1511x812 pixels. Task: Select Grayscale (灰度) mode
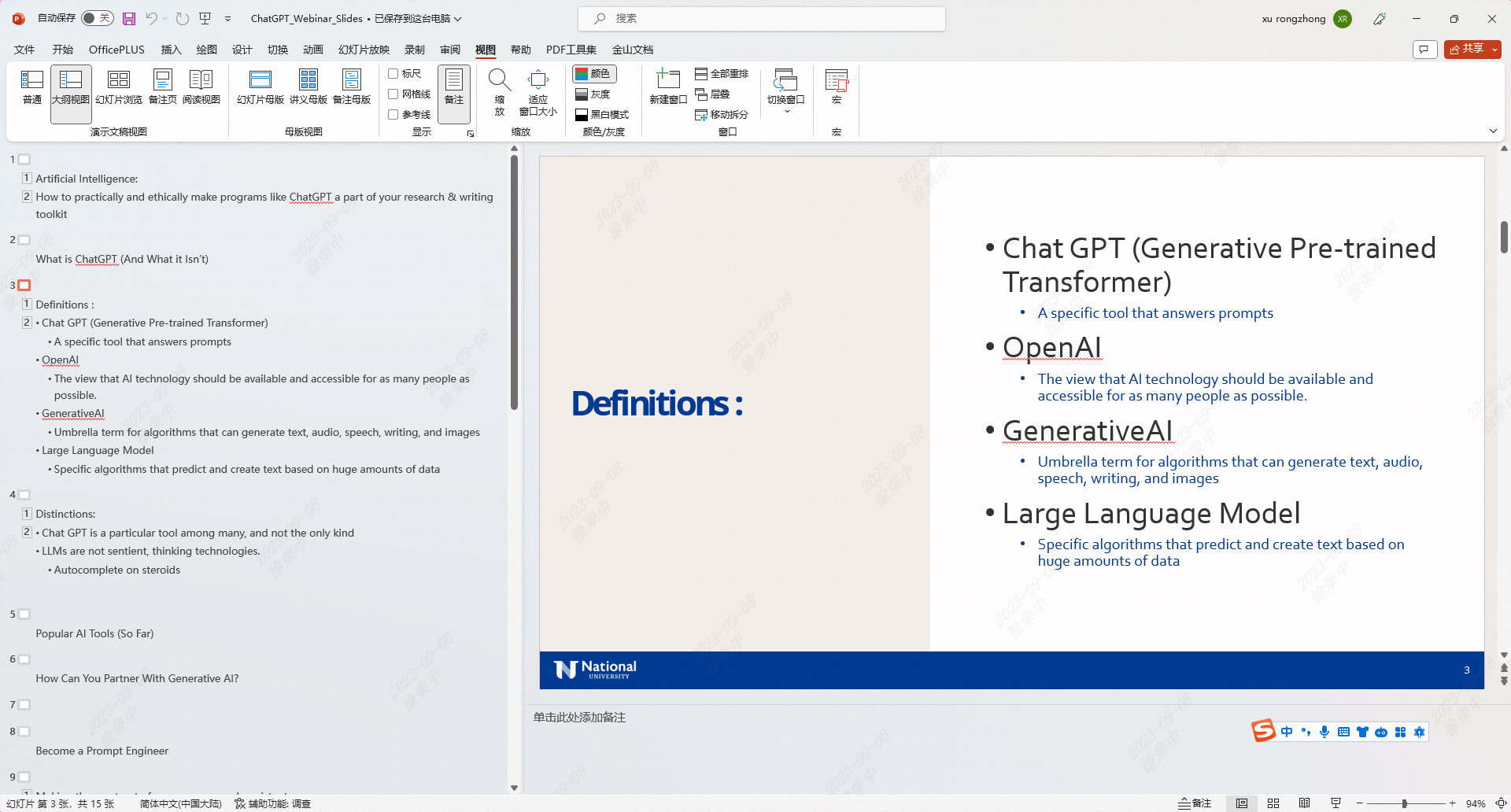pos(593,94)
